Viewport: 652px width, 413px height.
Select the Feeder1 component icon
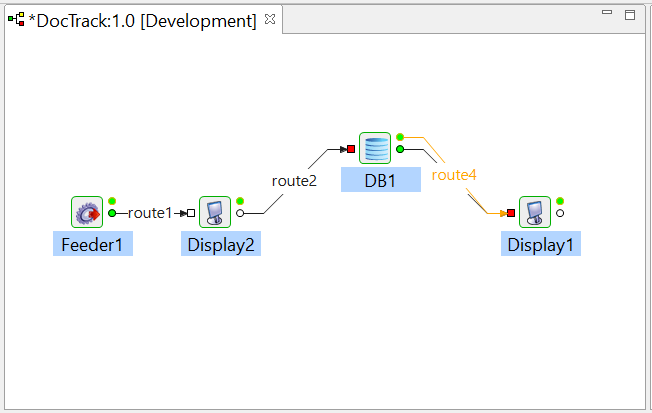click(87, 212)
